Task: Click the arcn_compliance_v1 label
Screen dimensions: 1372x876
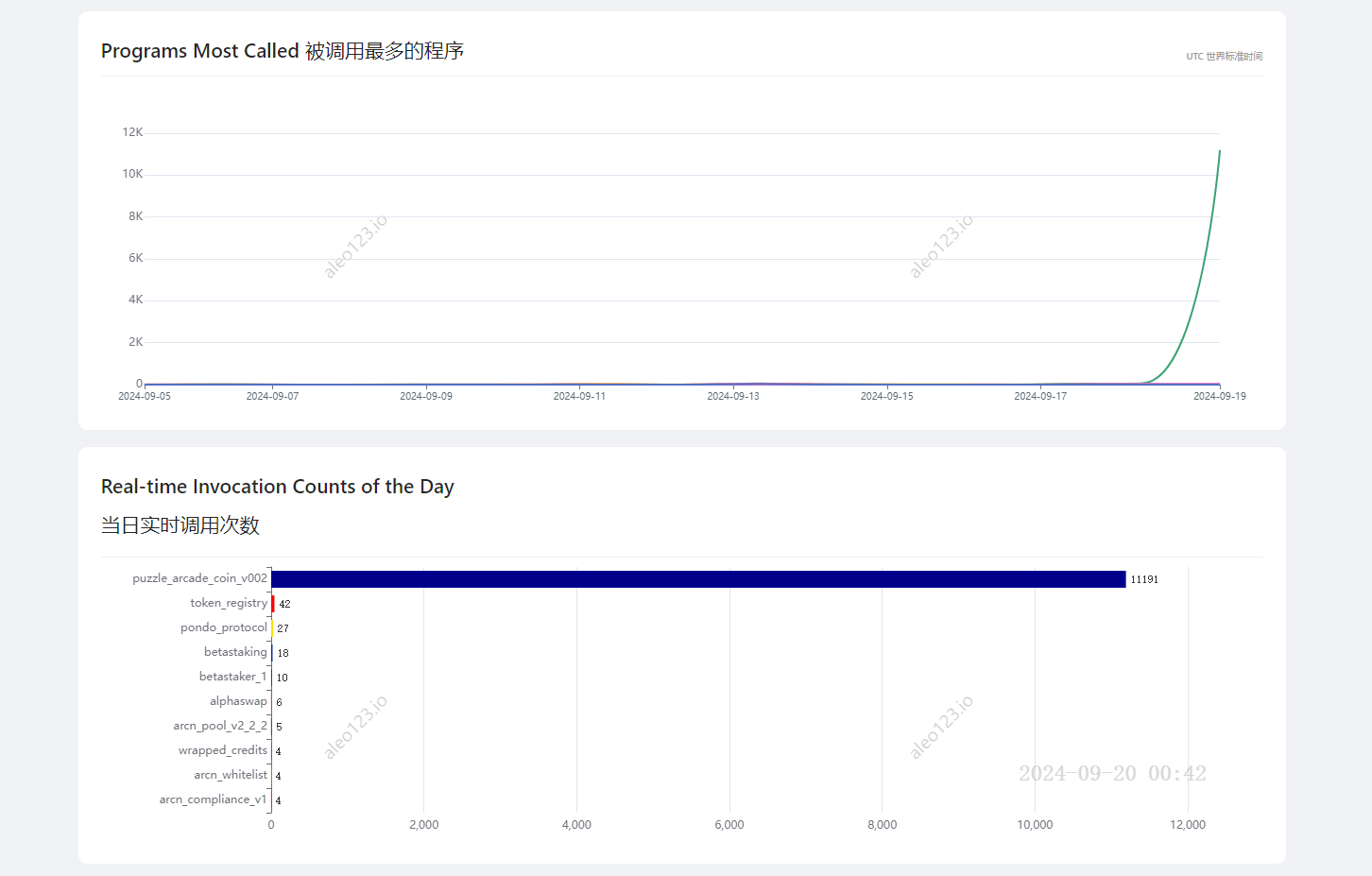Action: click(x=213, y=799)
